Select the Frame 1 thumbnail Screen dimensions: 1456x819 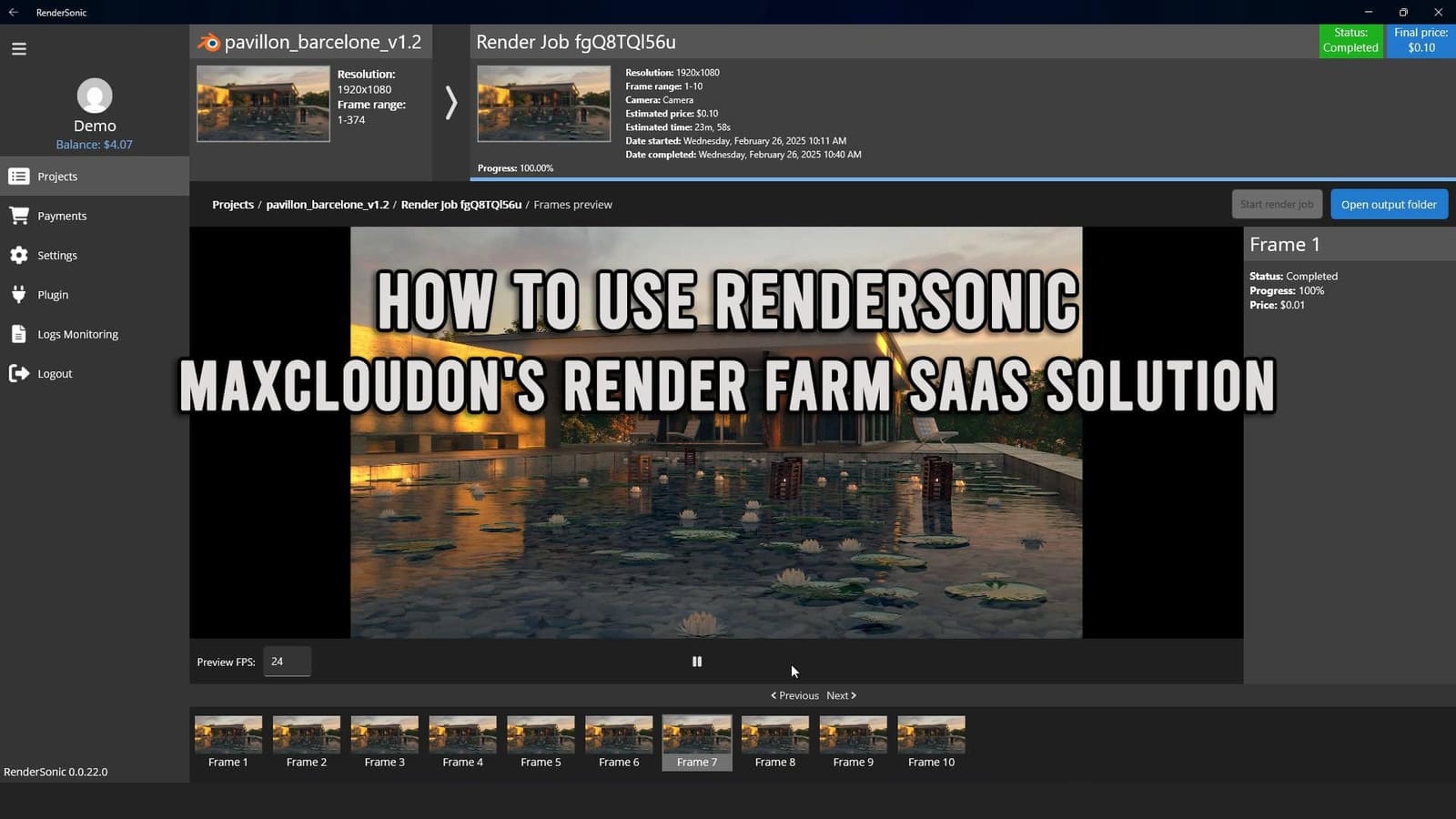[x=228, y=742]
